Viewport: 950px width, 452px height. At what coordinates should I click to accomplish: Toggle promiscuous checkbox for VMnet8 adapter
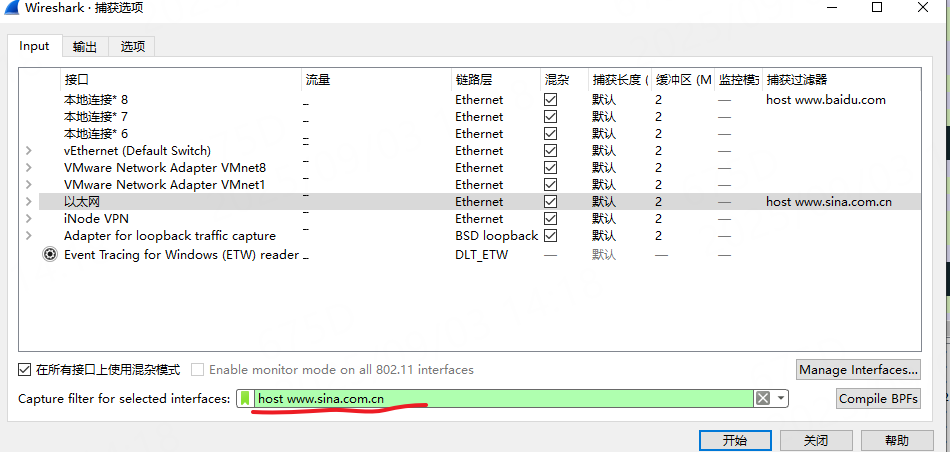point(551,167)
